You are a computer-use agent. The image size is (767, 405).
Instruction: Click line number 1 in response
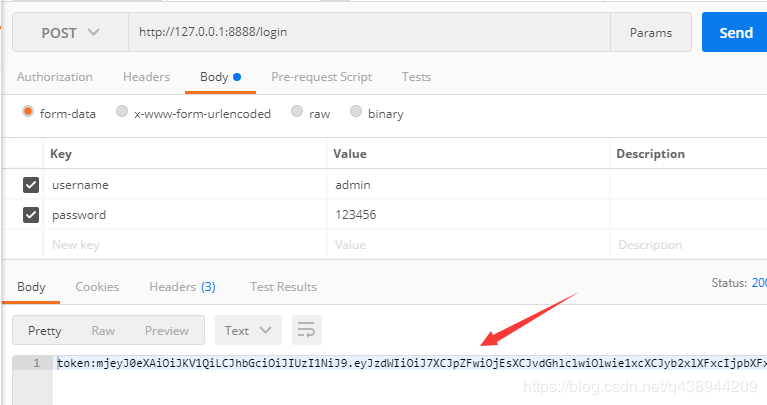[37, 363]
